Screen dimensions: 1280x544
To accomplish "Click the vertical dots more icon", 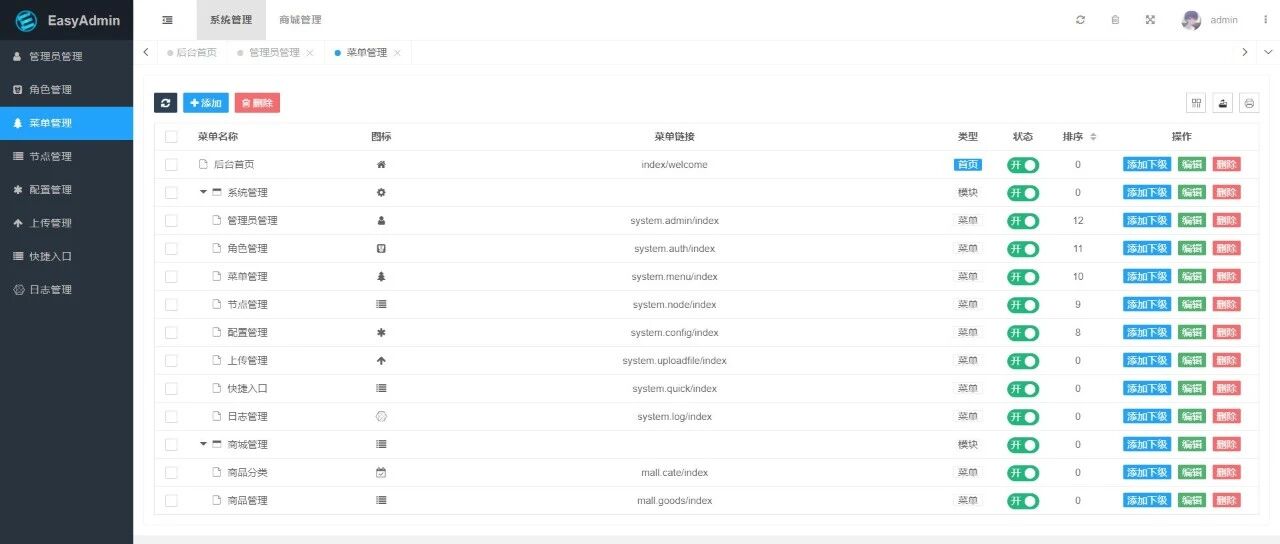I will point(1265,20).
